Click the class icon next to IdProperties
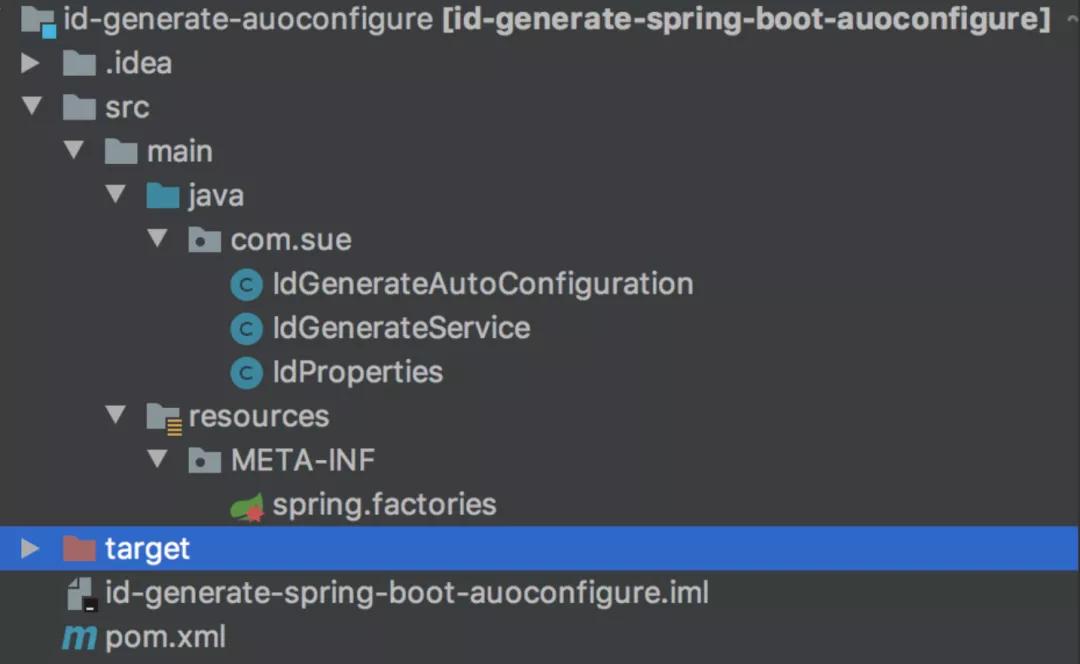 tap(246, 372)
